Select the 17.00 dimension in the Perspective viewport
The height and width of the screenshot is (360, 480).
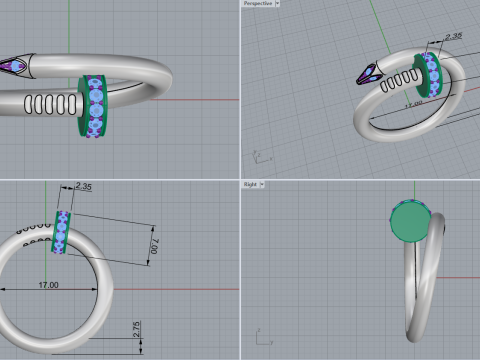point(414,105)
